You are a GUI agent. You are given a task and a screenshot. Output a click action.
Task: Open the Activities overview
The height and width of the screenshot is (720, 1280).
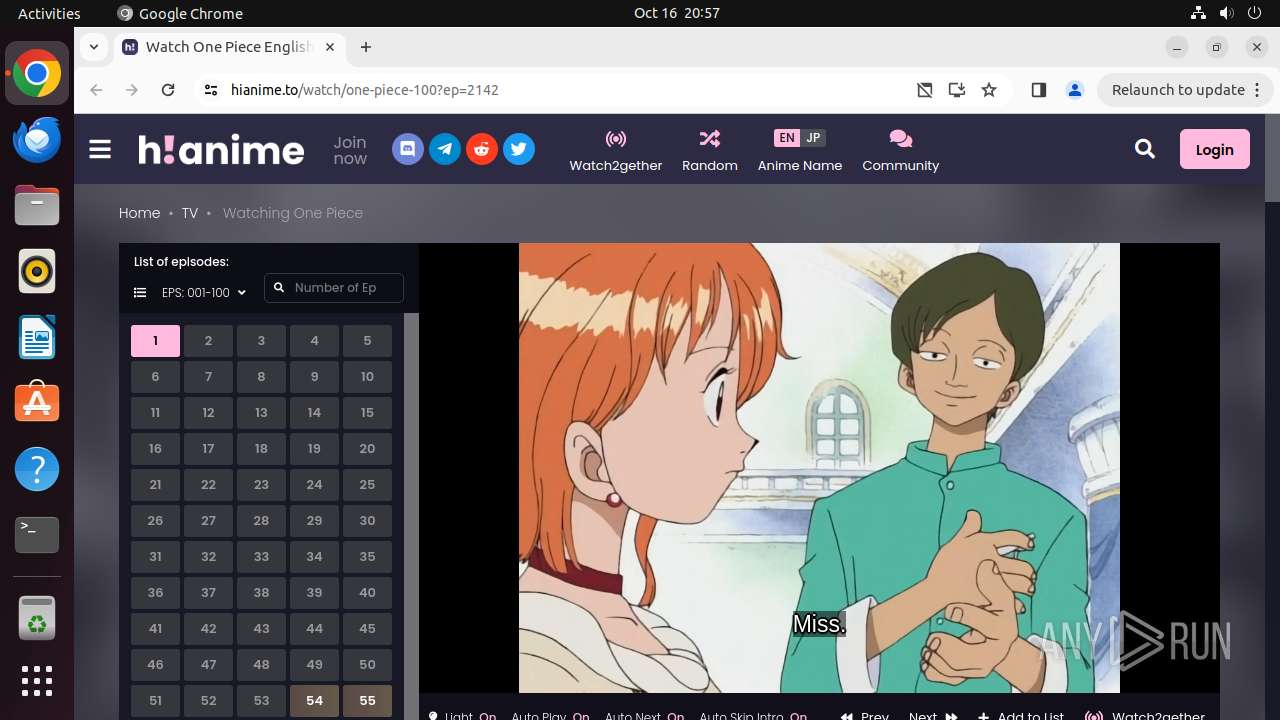coord(49,13)
